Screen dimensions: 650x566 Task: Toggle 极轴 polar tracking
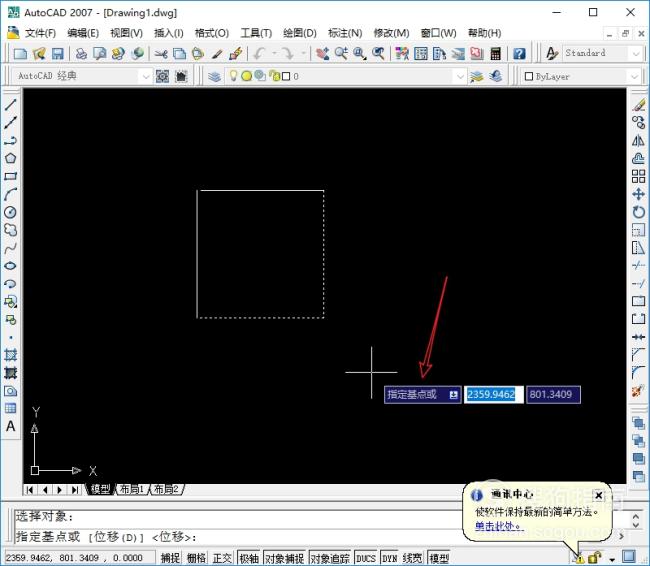(249, 558)
